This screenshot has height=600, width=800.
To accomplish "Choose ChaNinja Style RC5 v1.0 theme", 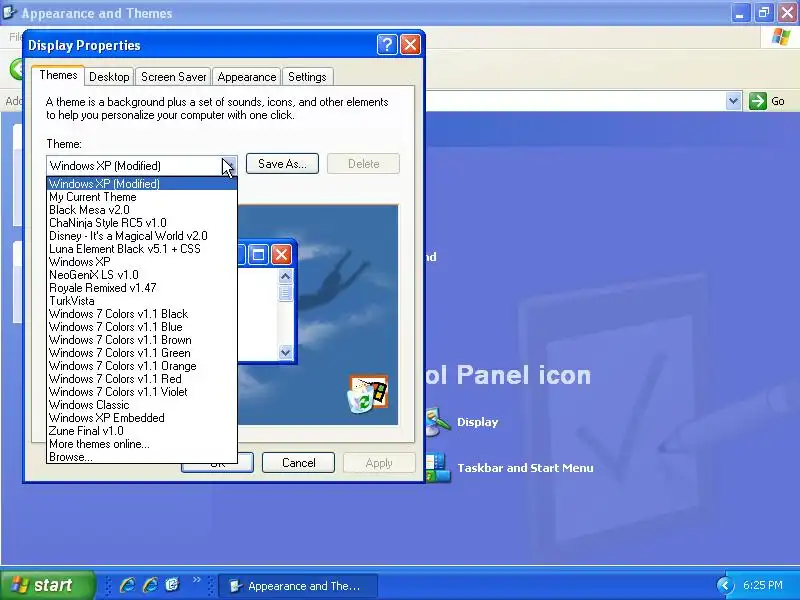I will tap(142, 223).
